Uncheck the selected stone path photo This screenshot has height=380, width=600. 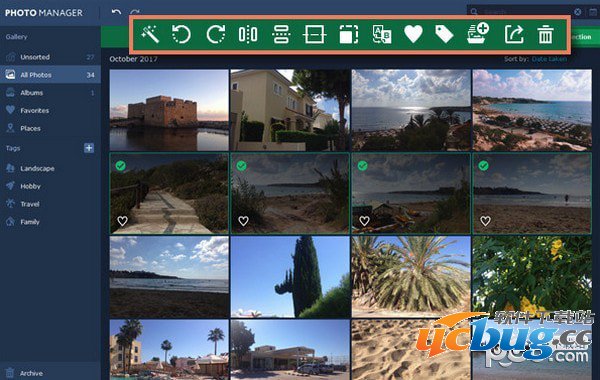(x=121, y=166)
